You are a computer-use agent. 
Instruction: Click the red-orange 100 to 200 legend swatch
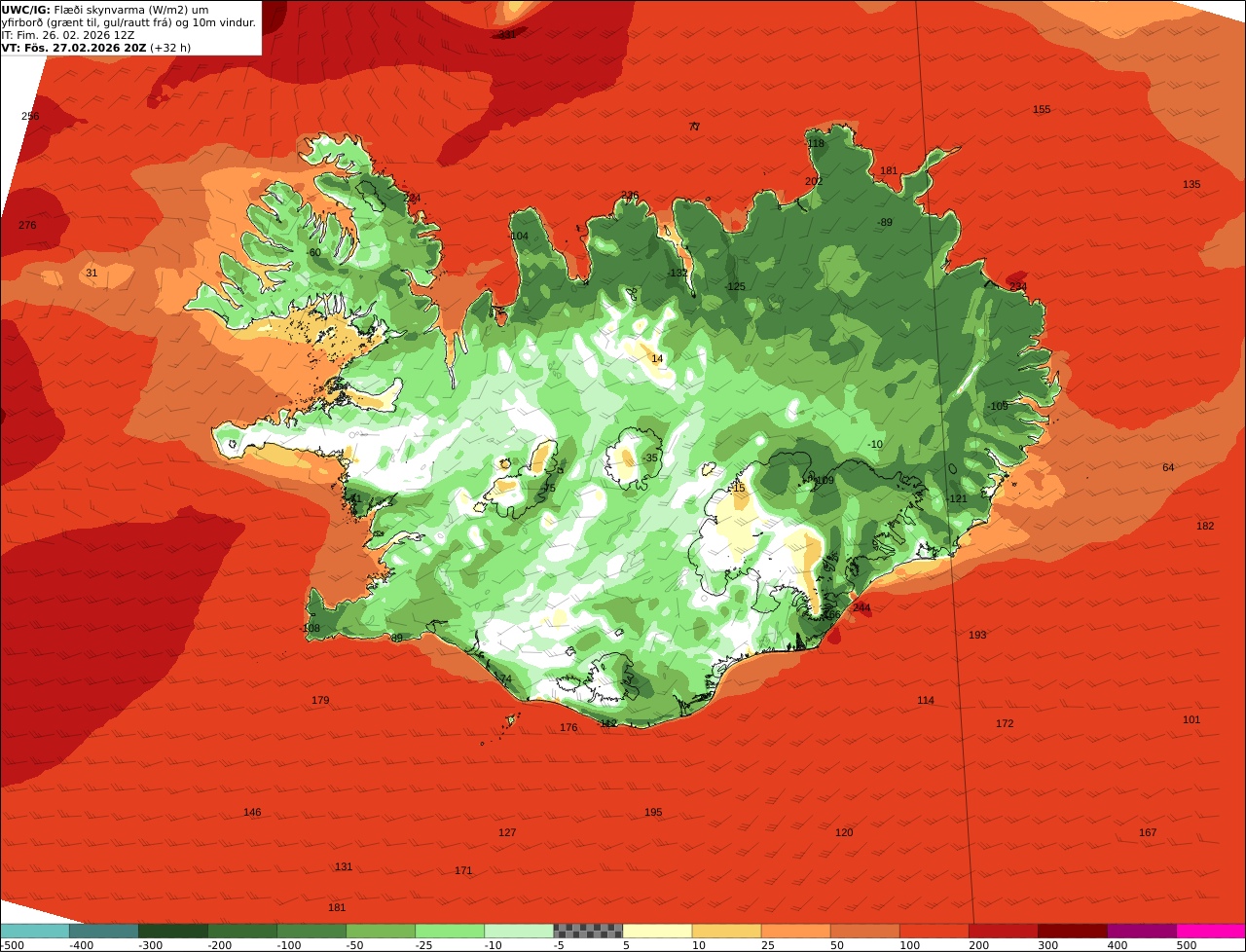[934, 931]
